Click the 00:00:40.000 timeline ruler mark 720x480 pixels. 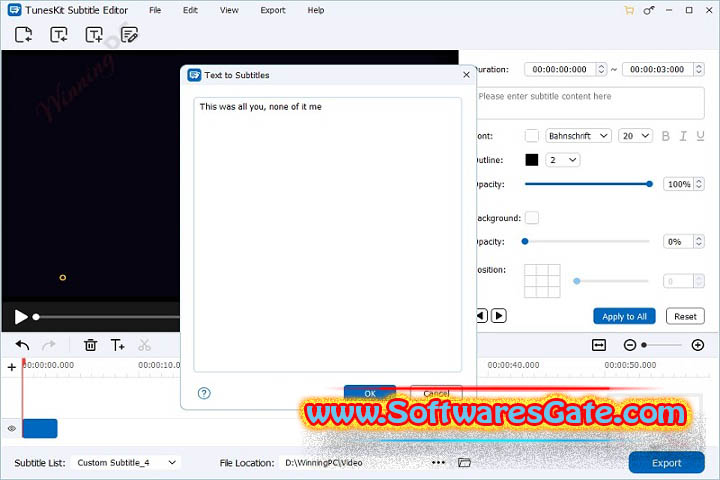point(513,365)
